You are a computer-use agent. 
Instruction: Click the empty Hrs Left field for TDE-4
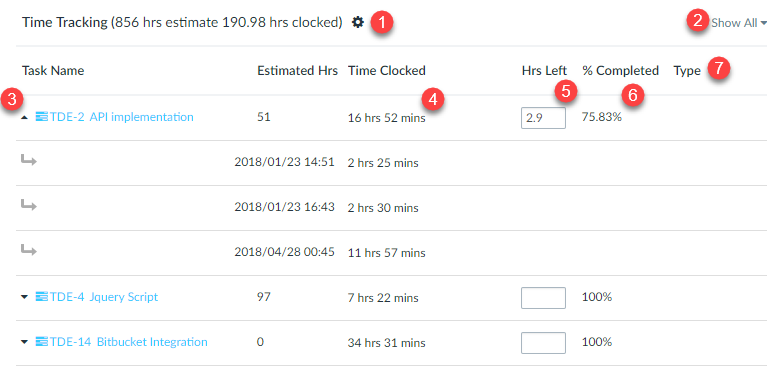(x=543, y=298)
